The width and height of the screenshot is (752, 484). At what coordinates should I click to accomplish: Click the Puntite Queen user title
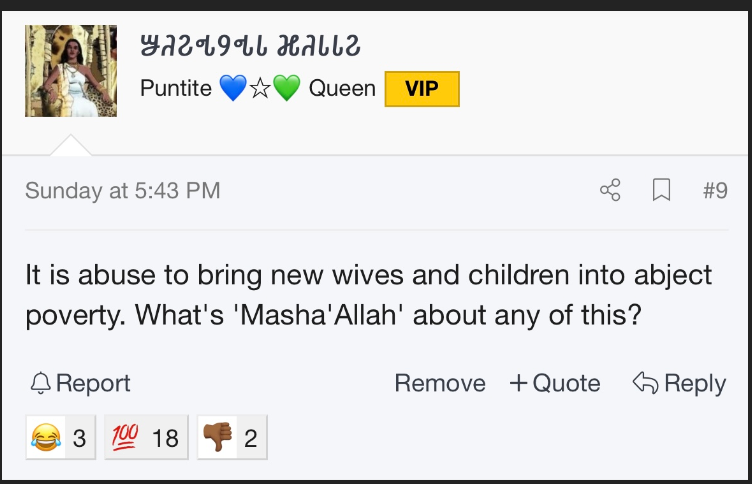[x=258, y=88]
